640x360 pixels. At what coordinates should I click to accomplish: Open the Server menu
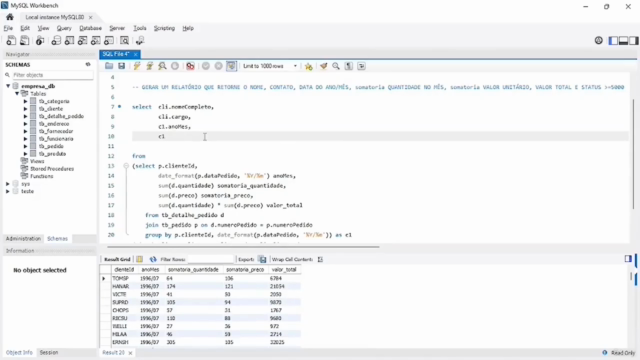[117, 28]
